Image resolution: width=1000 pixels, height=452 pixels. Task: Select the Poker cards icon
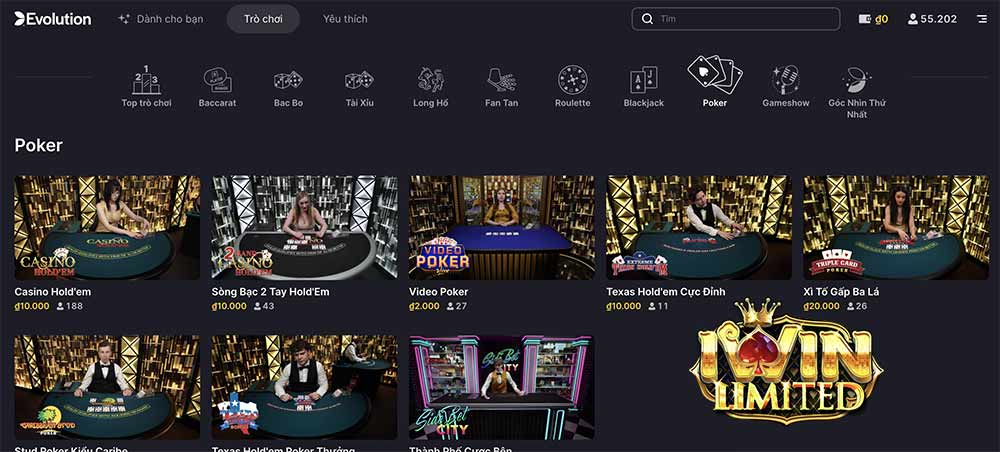click(x=715, y=74)
